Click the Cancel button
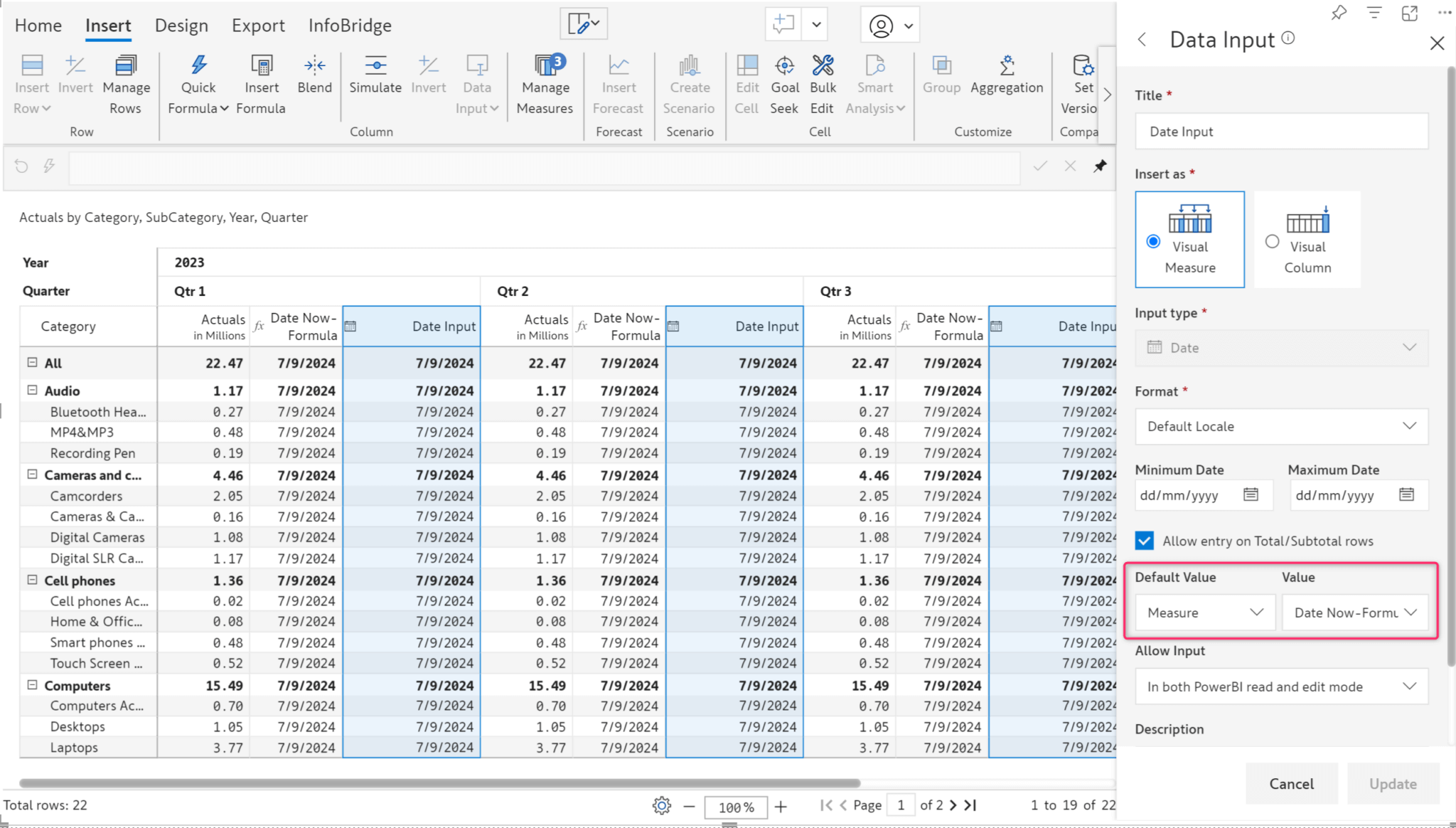This screenshot has height=828, width=1456. click(x=1291, y=783)
